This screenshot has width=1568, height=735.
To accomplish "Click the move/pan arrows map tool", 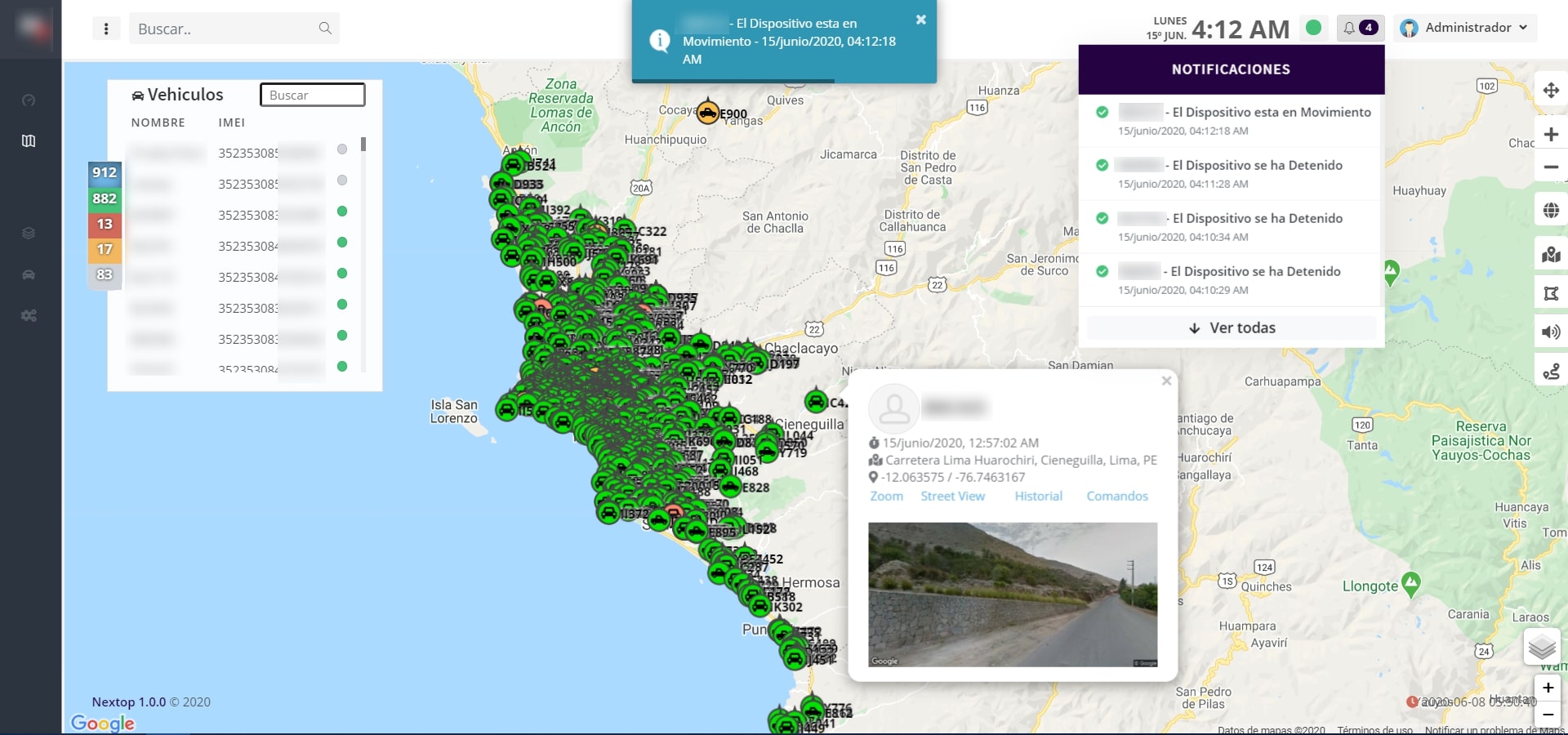I will click(x=1551, y=90).
